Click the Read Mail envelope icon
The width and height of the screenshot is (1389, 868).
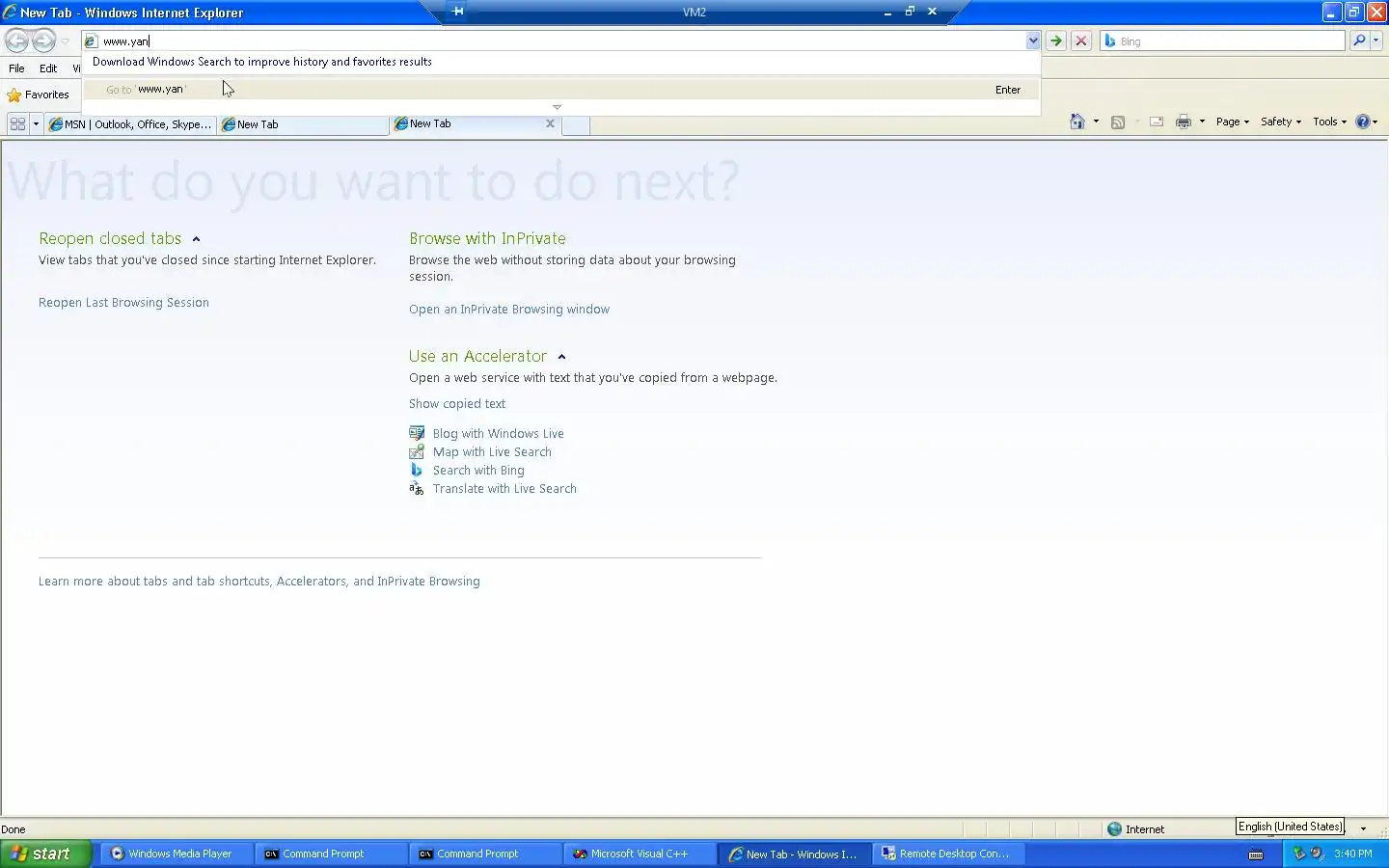[x=1156, y=122]
